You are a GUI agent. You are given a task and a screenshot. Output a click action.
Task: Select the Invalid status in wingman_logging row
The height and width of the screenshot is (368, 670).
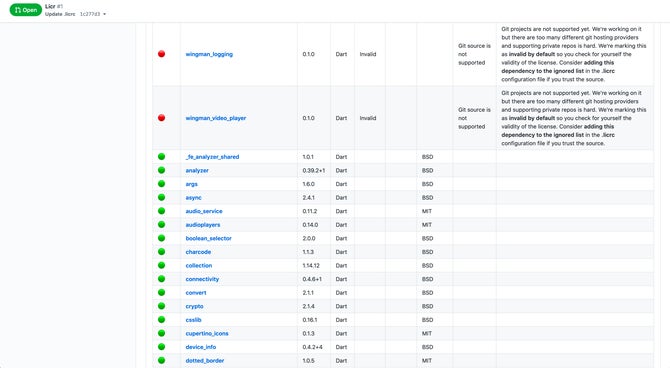368,54
